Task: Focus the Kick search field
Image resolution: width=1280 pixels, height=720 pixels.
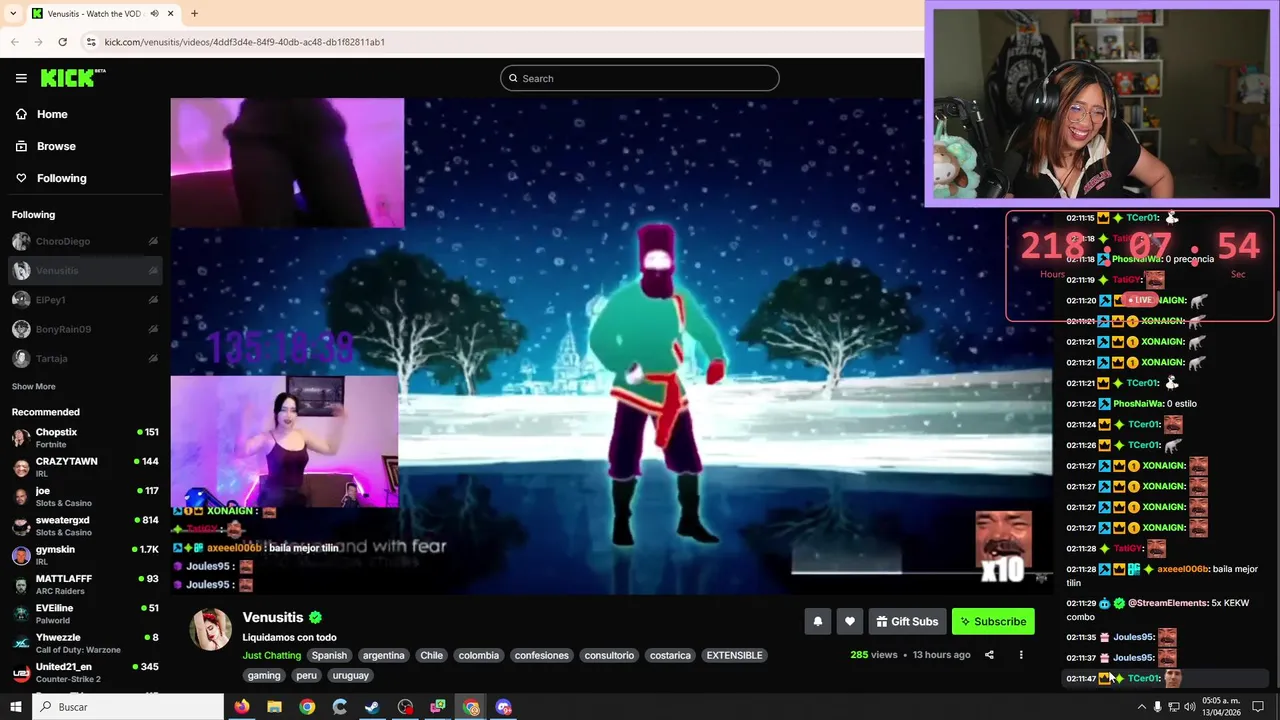Action: 640,78
